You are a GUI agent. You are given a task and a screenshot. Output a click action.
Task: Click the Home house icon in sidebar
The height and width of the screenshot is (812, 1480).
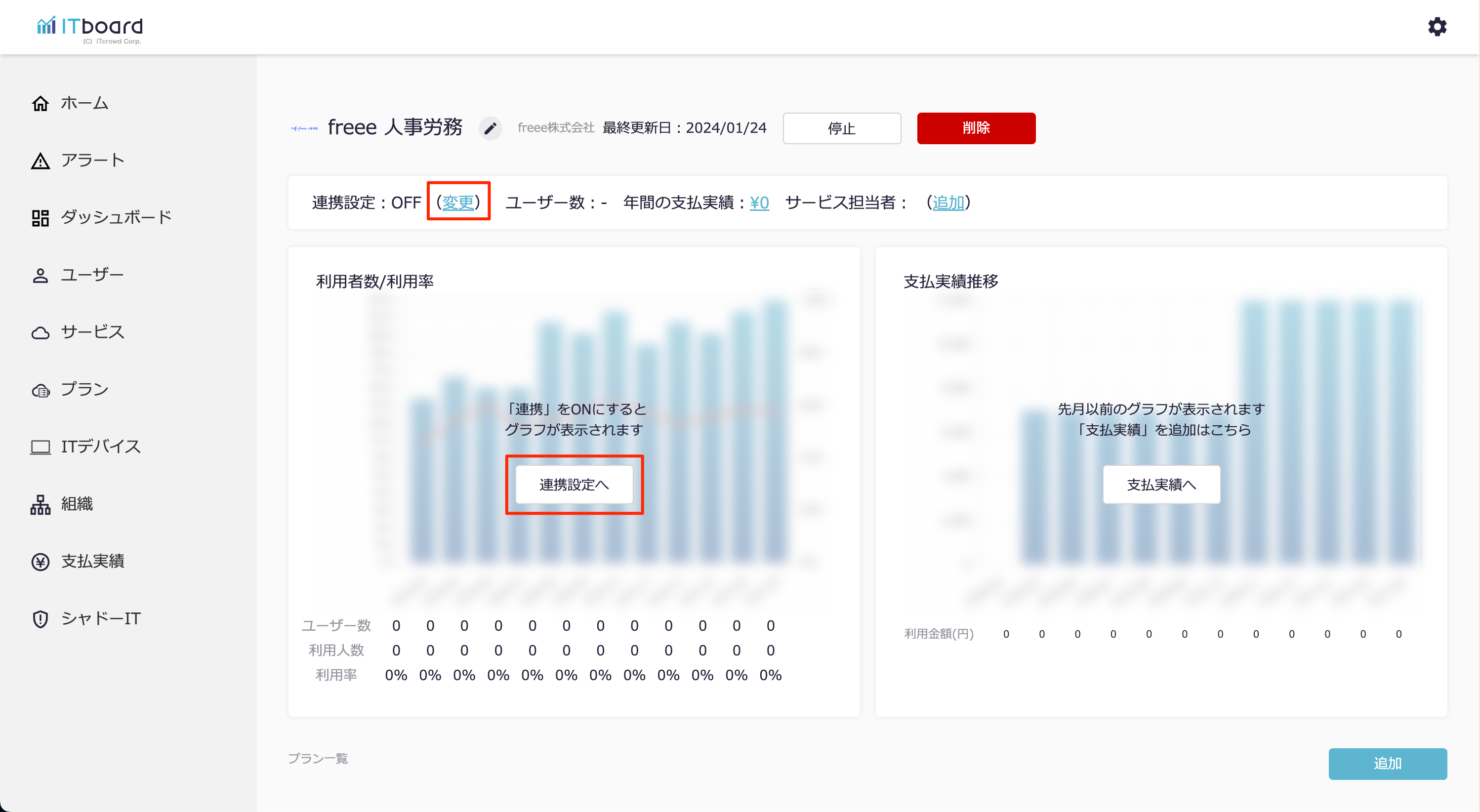click(40, 103)
